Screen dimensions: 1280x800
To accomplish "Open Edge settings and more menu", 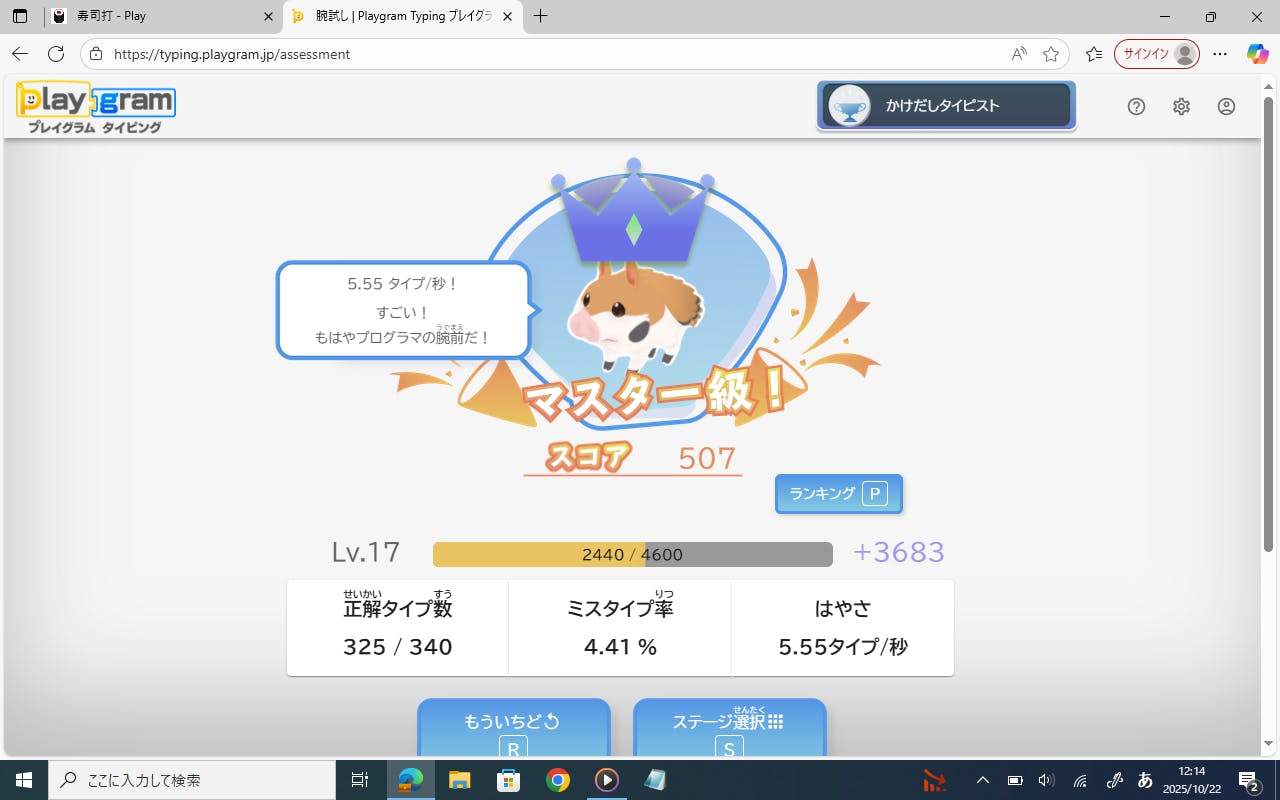I will 1220,54.
